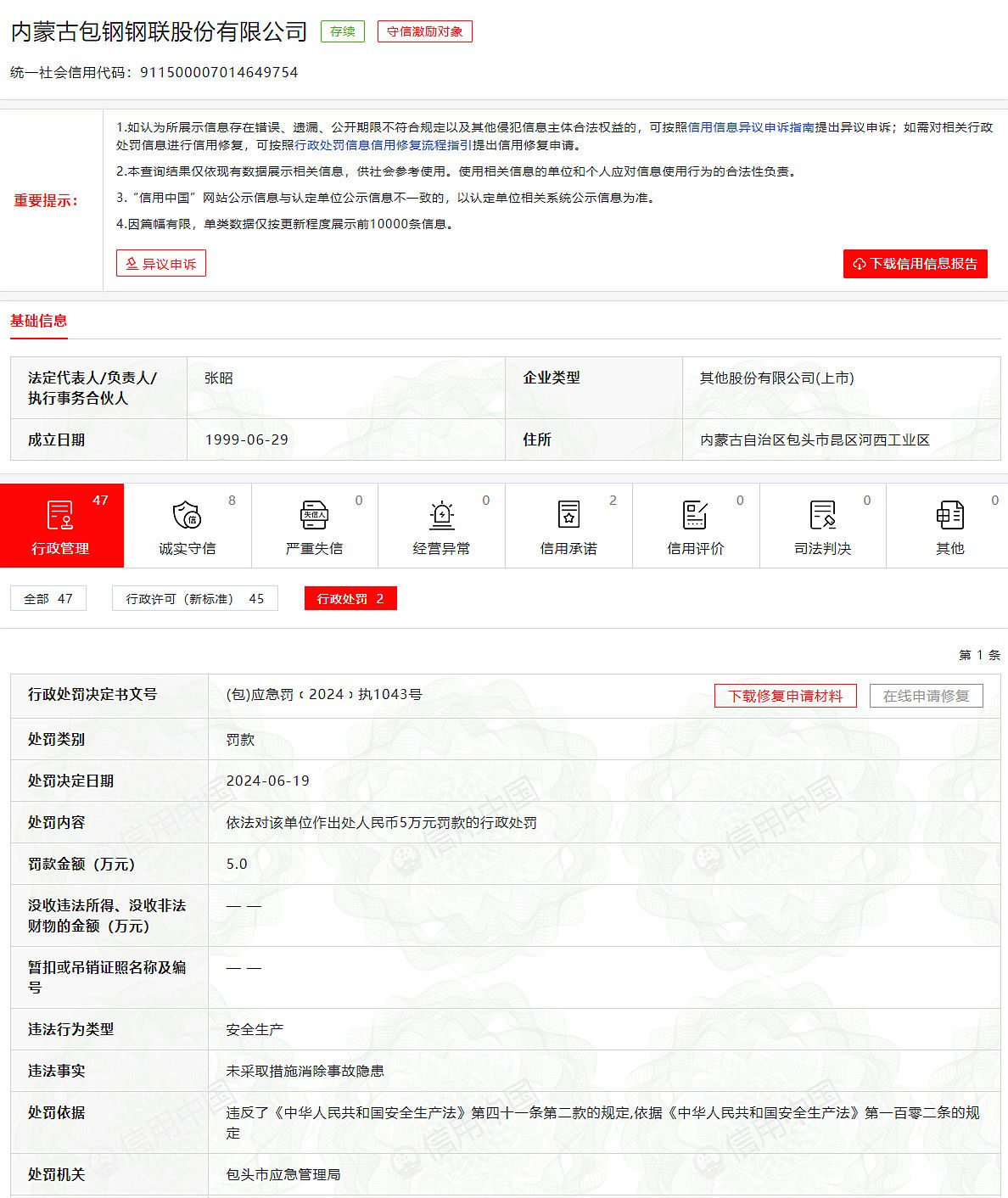Switch to 经营异常 tab label
The image size is (1008, 1198).
click(x=441, y=548)
